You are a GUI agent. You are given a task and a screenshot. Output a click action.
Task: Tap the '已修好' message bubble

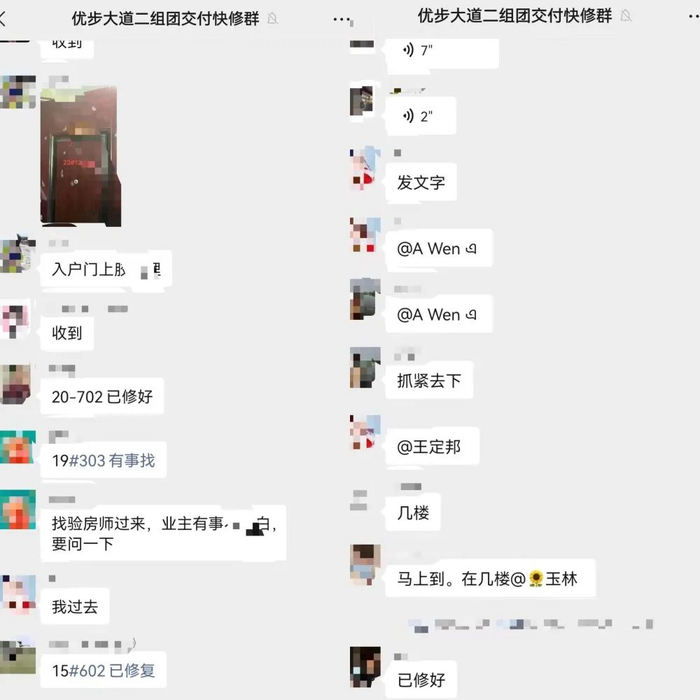[x=421, y=680]
